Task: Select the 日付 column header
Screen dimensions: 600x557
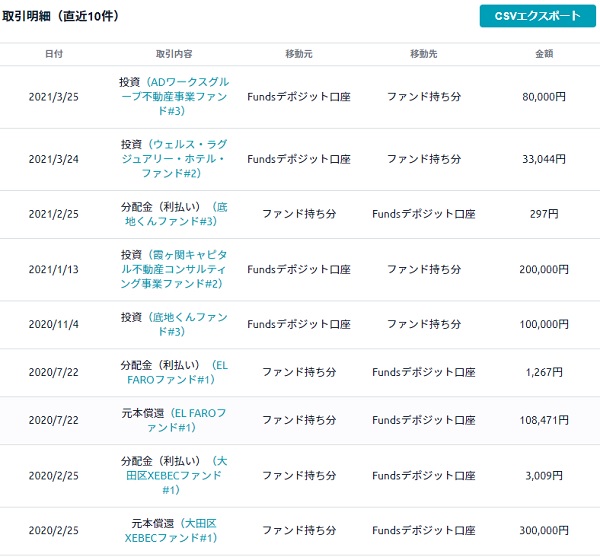Action: click(54, 54)
